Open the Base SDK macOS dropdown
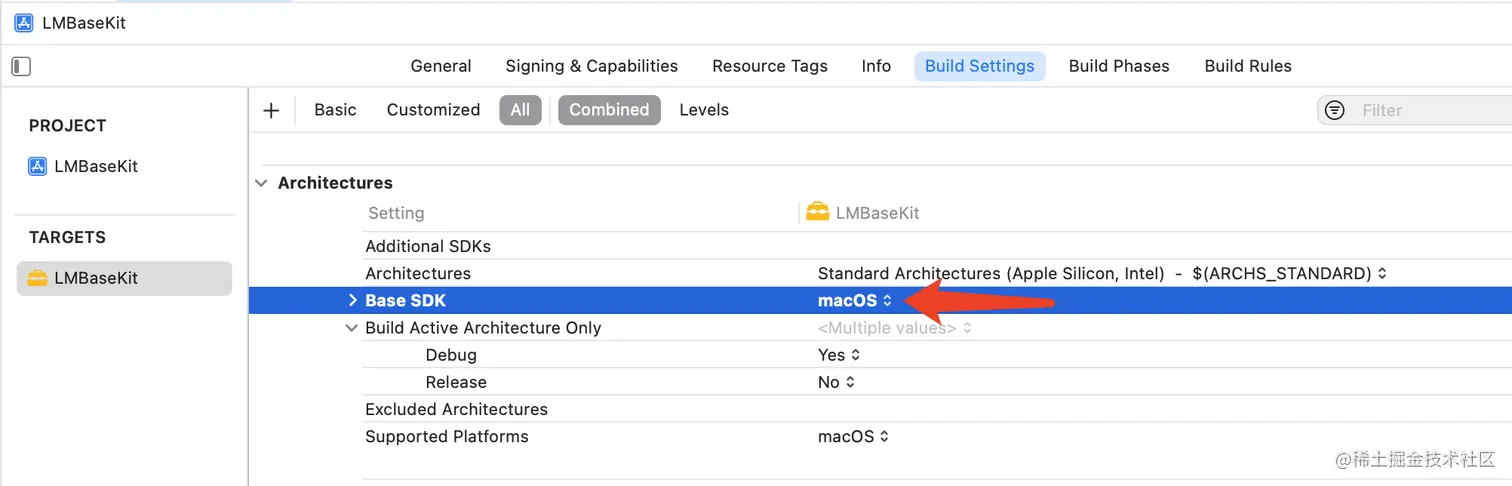The width and height of the screenshot is (1512, 486). [x=855, y=301]
